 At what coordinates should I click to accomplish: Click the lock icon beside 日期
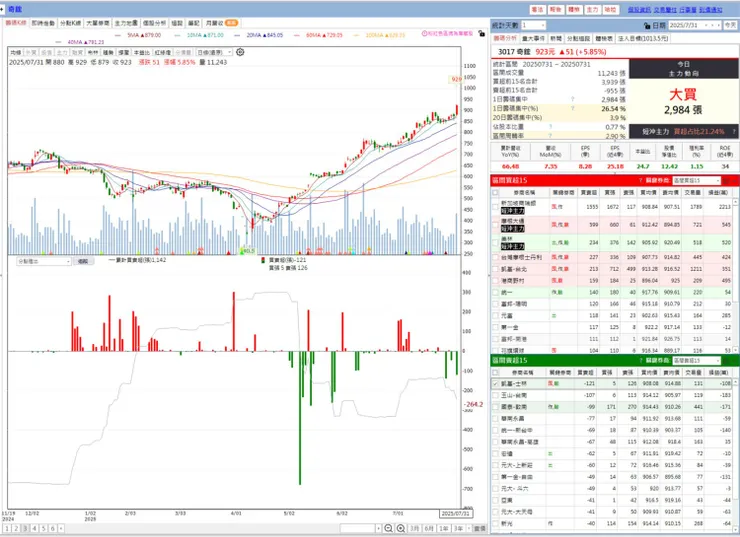click(x=647, y=25)
